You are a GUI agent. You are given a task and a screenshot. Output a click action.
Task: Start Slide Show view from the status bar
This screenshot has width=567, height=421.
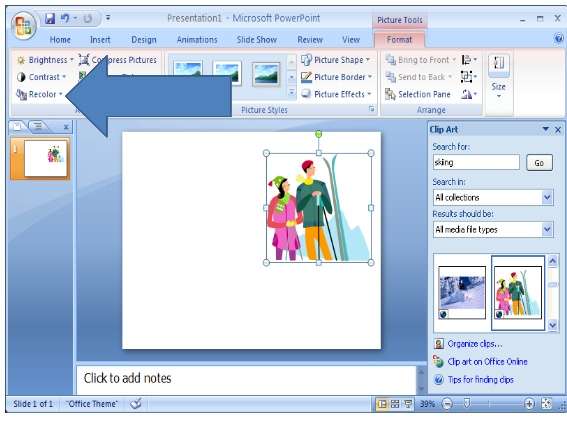pos(408,404)
